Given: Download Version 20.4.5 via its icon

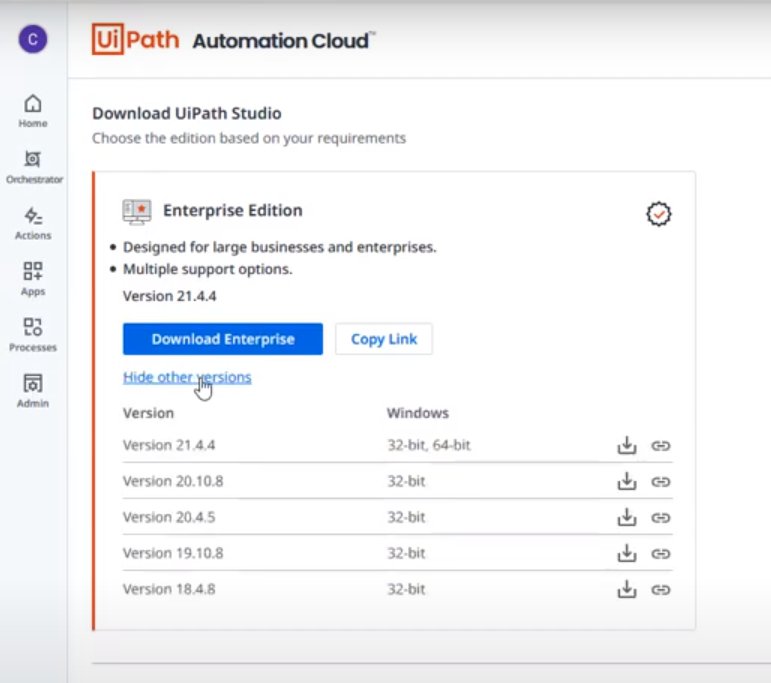Looking at the screenshot, I should coord(627,517).
